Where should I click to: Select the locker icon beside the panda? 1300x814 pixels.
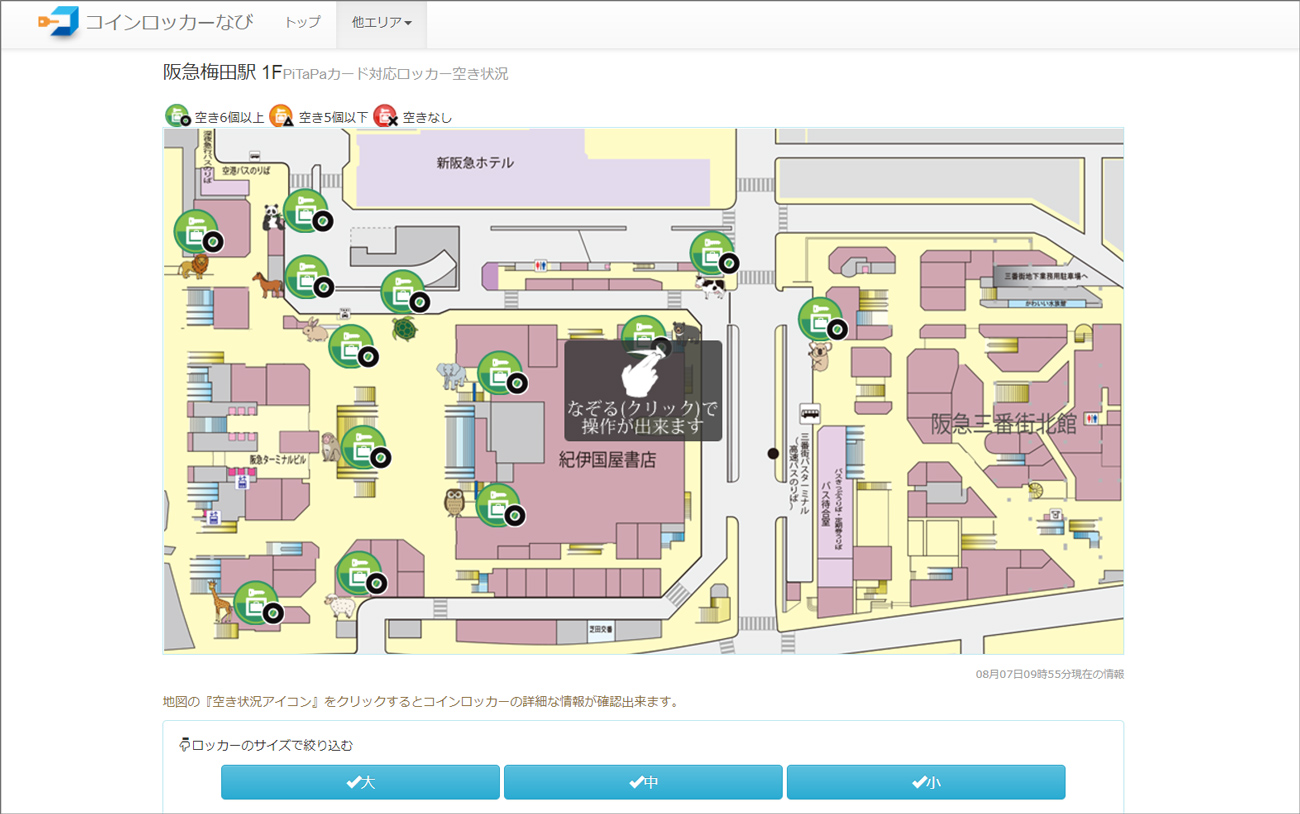click(306, 211)
